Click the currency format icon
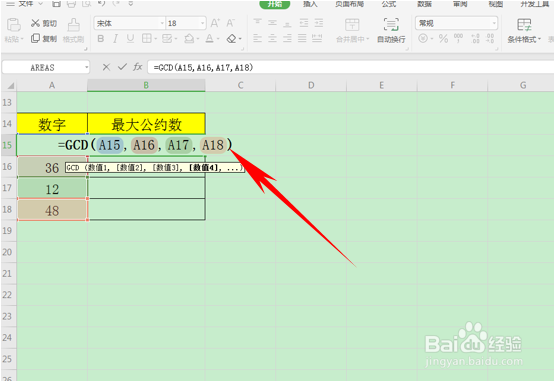Image resolution: width=554 pixels, height=381 pixels. [423, 38]
